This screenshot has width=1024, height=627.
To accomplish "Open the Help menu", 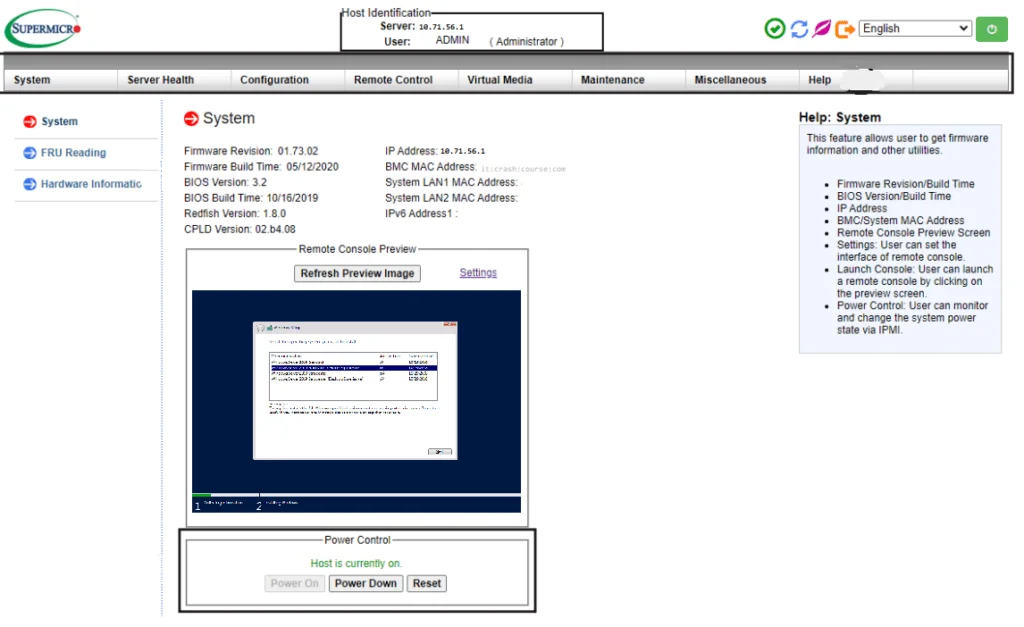I will tap(820, 80).
